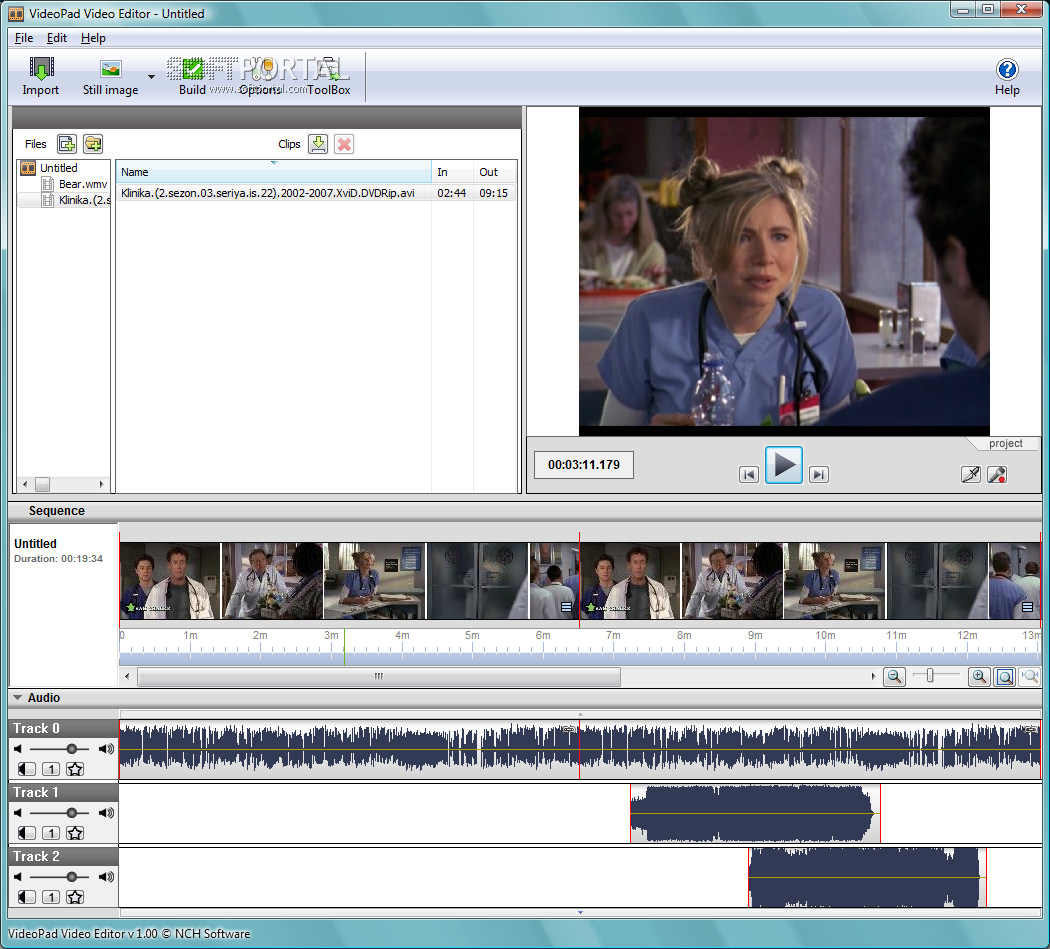Adjust the Track 2 volume slider
Screen dimensions: 1050x949
[72, 877]
